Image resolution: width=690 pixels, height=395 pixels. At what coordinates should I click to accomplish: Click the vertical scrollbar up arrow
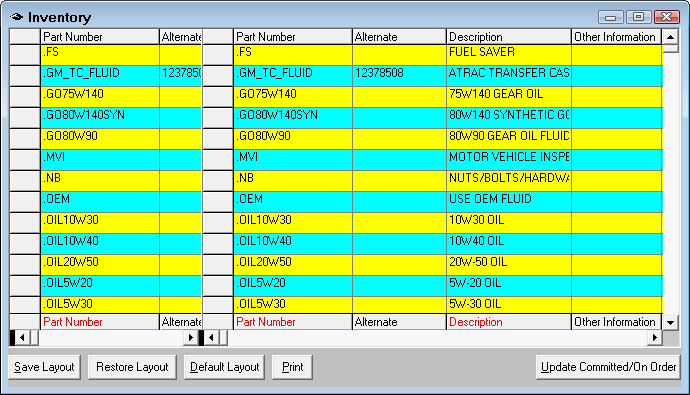pos(670,37)
